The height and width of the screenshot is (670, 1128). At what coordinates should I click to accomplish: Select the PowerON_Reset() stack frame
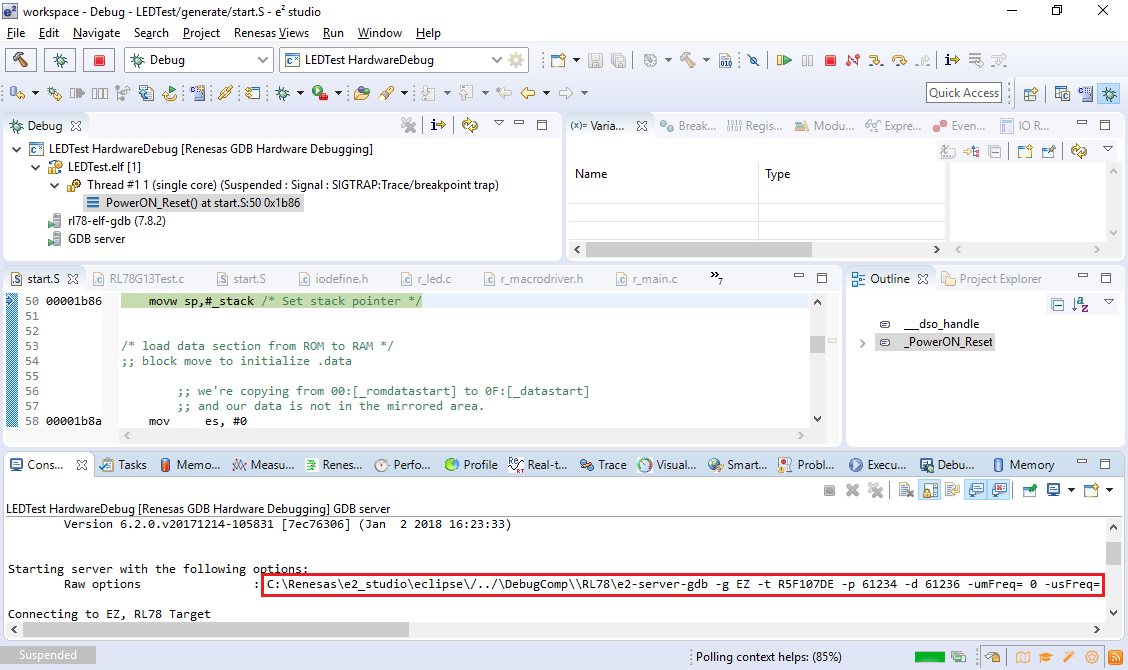(194, 203)
